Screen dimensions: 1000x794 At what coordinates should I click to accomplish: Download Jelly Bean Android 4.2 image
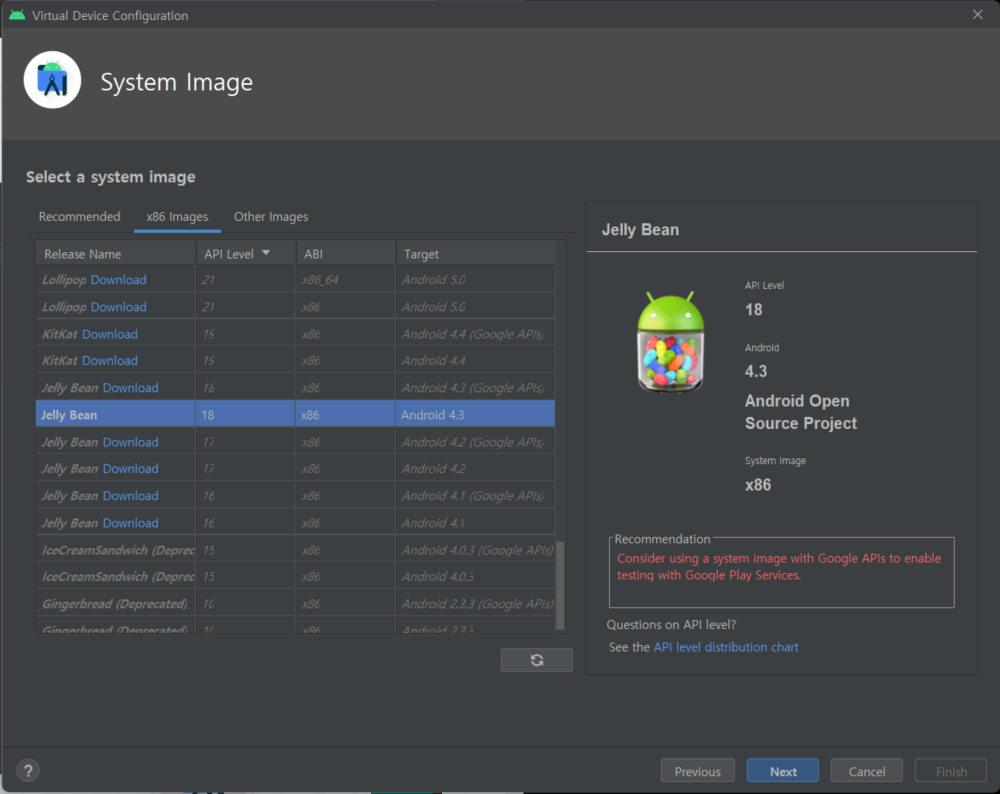pyautogui.click(x=131, y=469)
